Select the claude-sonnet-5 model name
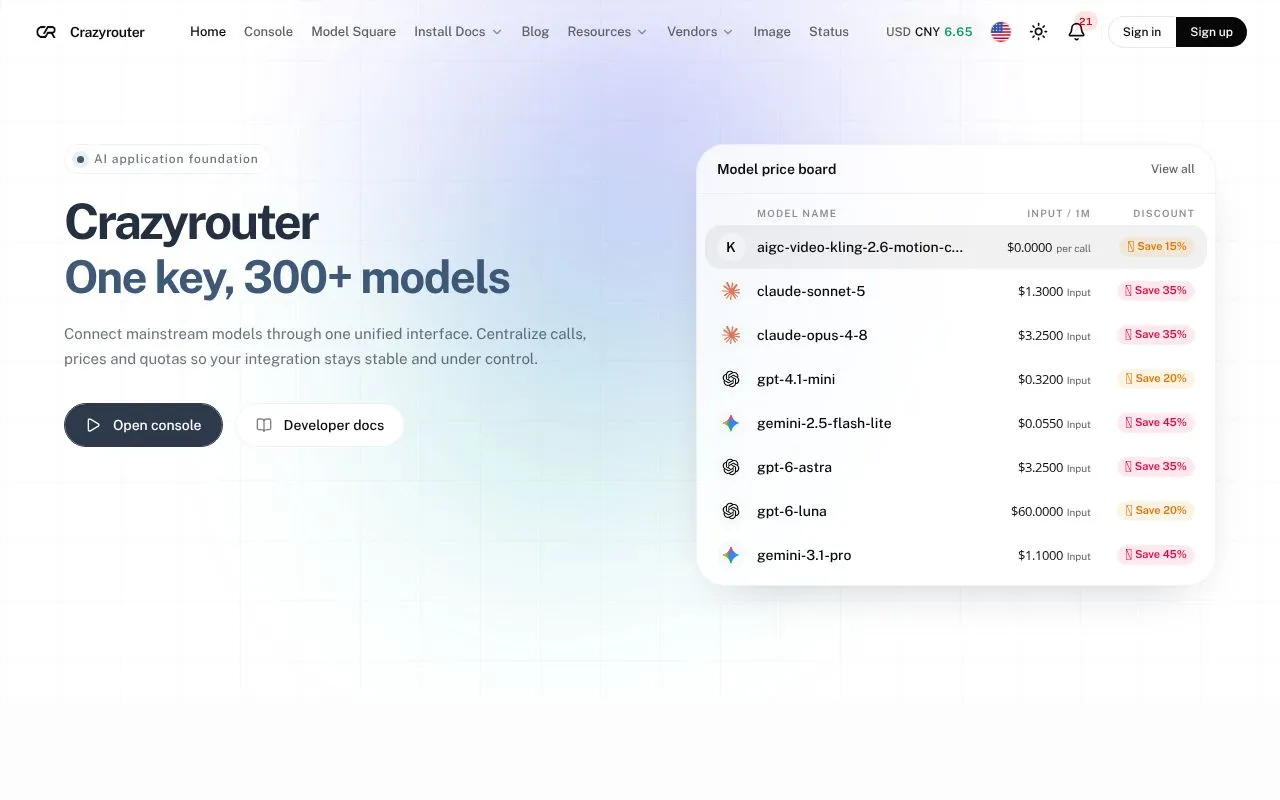Image resolution: width=1280 pixels, height=800 pixels. click(811, 291)
